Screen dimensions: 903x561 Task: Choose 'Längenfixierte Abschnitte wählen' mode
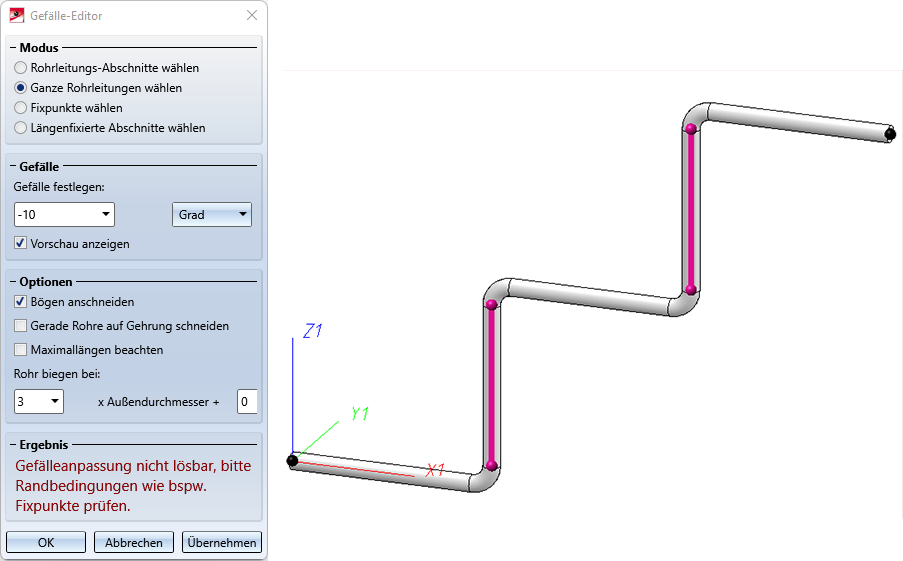pos(21,128)
